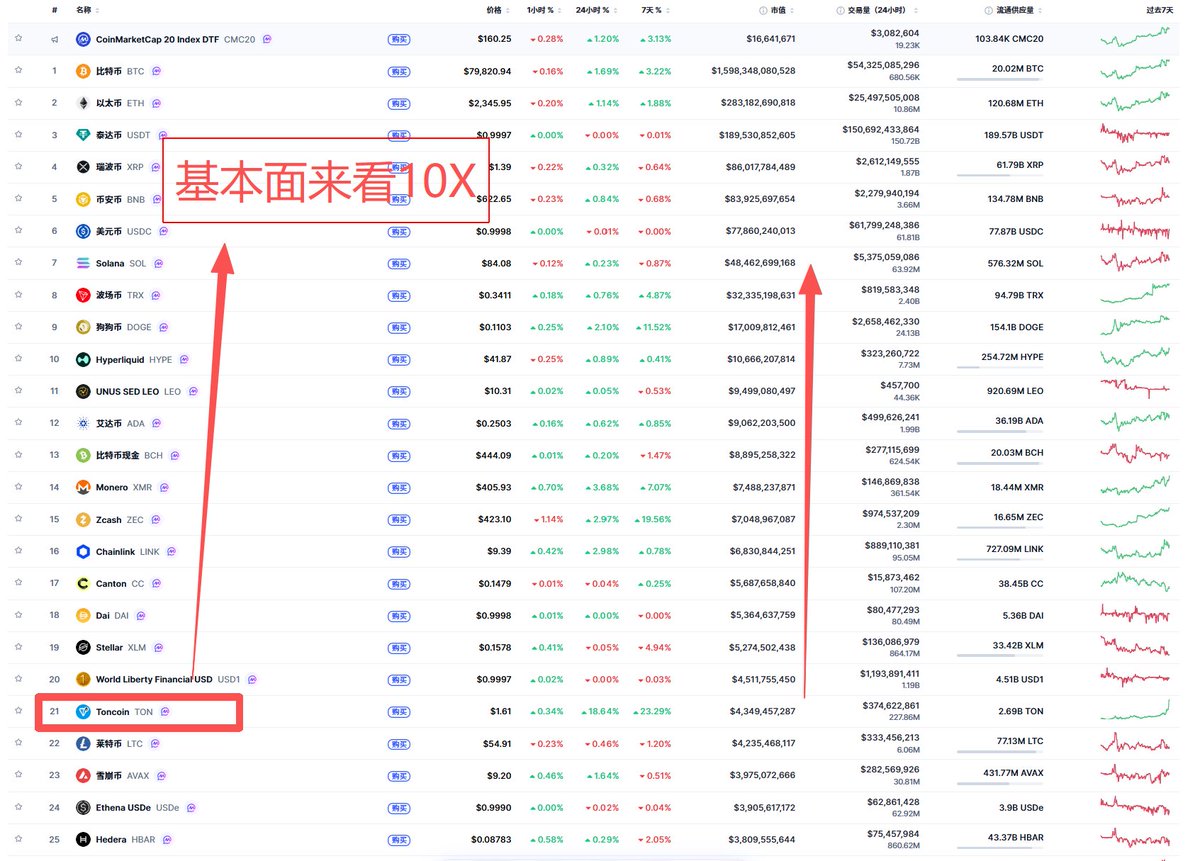Click the purple badge icon beside BTC ticker
The height and width of the screenshot is (861, 1200).
158,71
